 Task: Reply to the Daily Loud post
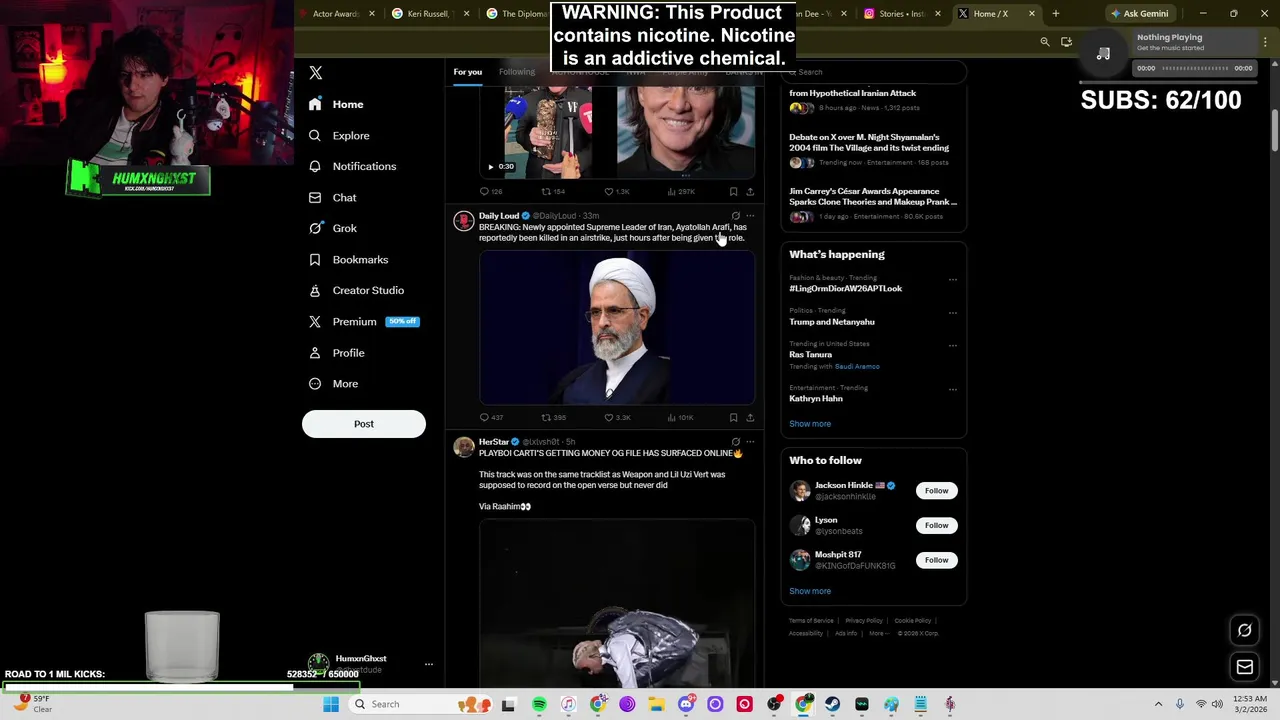click(x=491, y=418)
